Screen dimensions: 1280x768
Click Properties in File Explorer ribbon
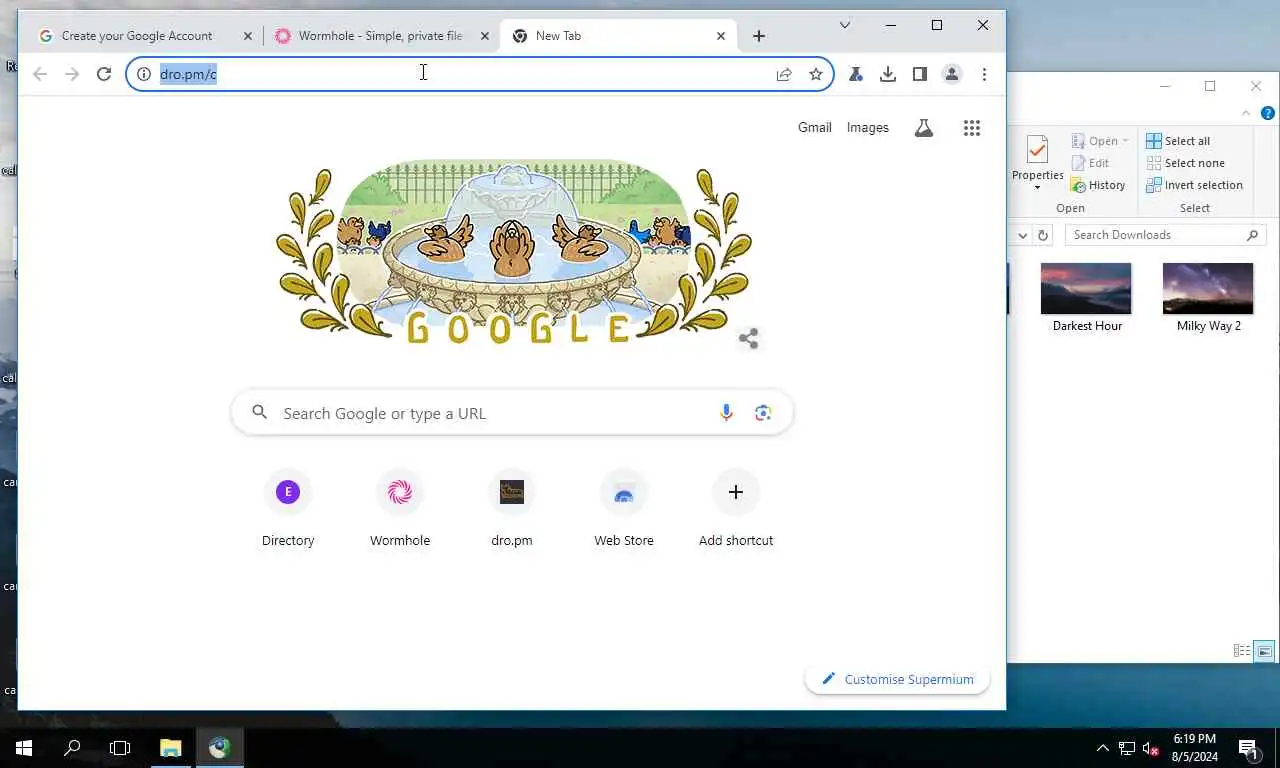click(1037, 162)
